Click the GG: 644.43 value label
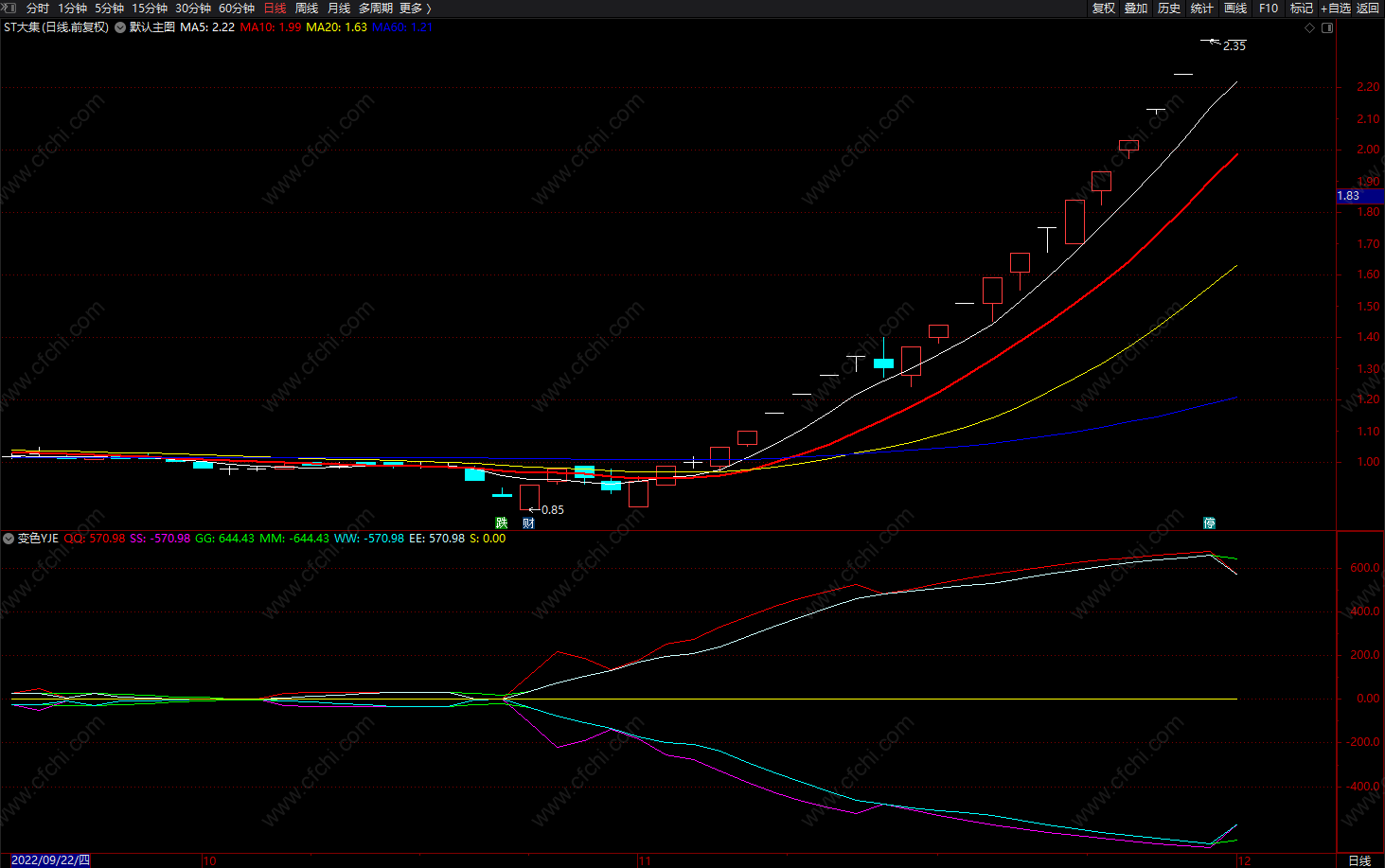1385x868 pixels. click(224, 539)
